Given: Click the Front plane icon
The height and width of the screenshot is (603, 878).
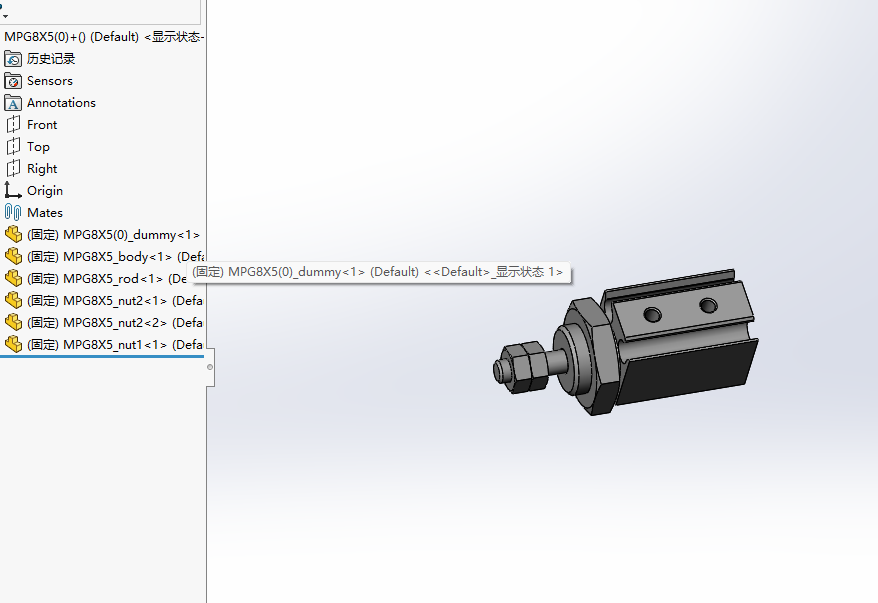Looking at the screenshot, I should 13,125.
